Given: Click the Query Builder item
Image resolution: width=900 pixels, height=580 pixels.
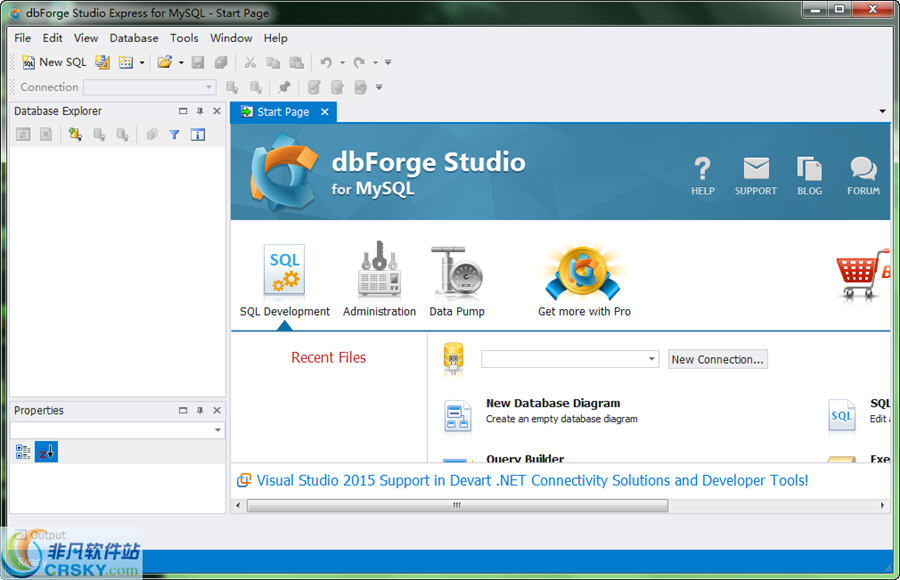Looking at the screenshot, I should [525, 459].
